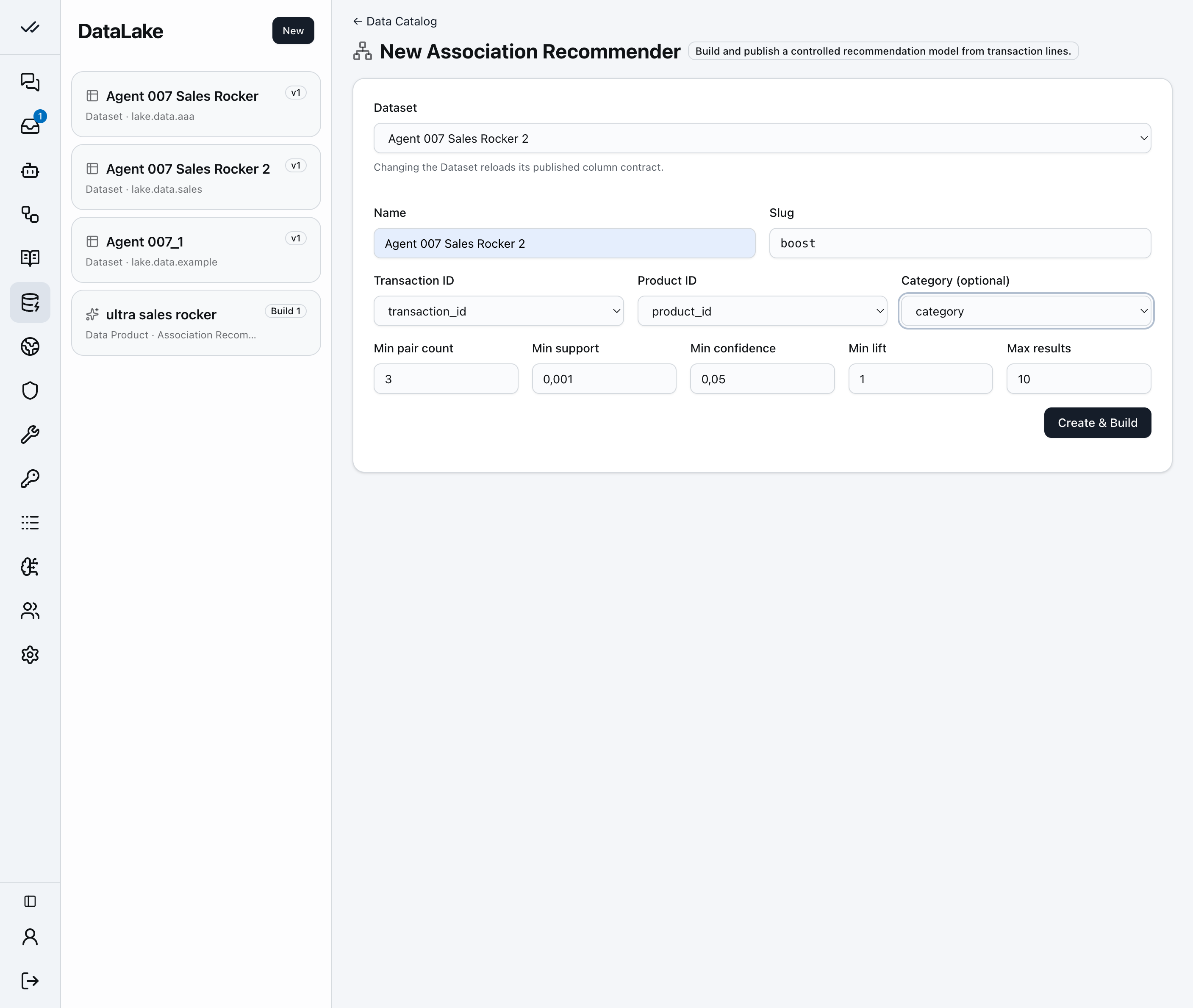Open the open-book knowledge sidebar icon
1193x1008 pixels.
[30, 258]
